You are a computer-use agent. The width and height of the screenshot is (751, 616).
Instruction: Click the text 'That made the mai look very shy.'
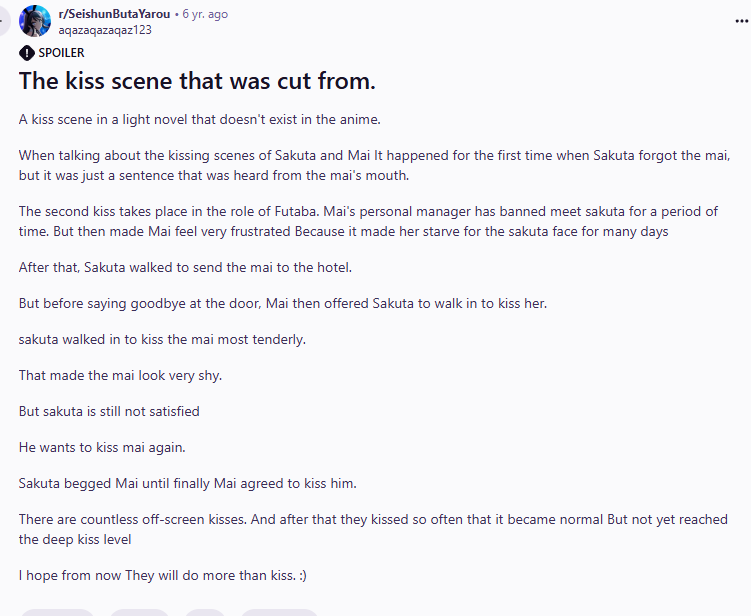(x=120, y=375)
